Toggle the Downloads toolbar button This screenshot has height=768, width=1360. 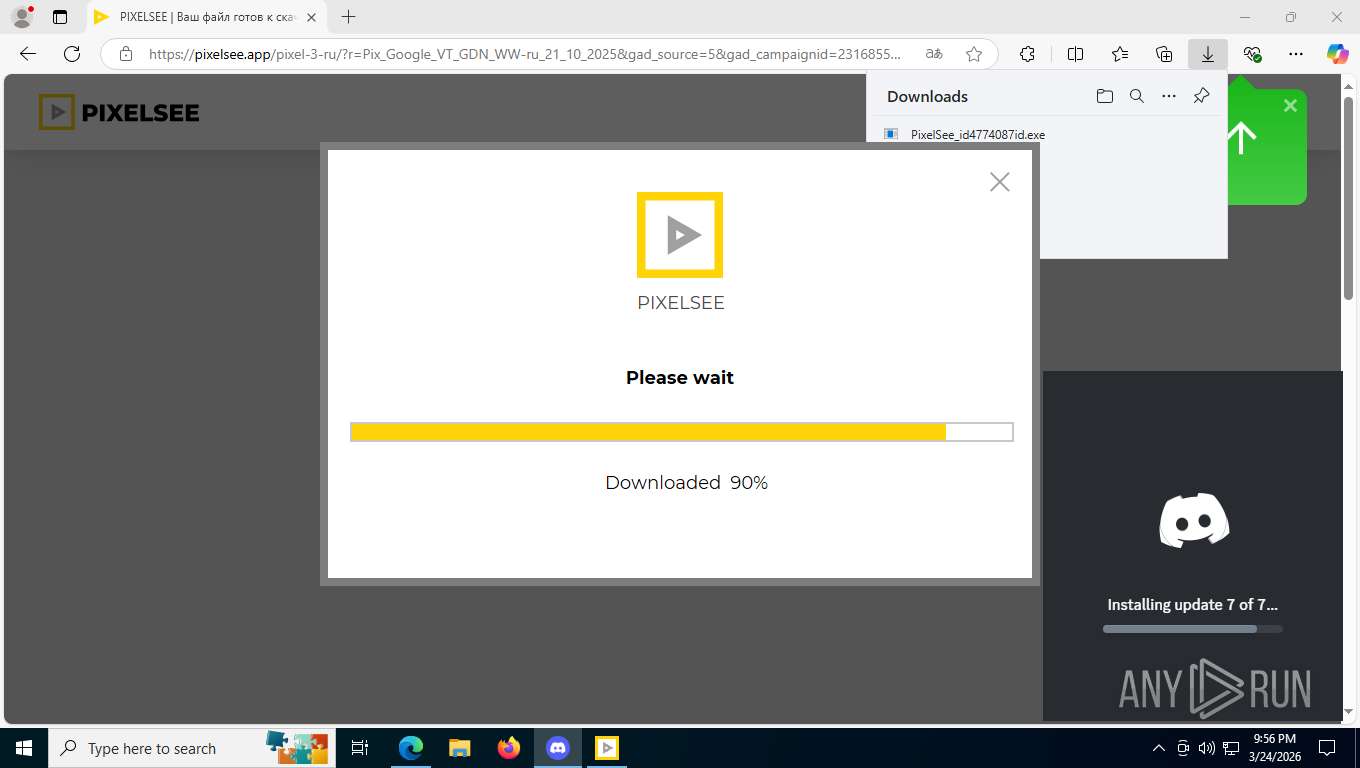click(x=1208, y=54)
